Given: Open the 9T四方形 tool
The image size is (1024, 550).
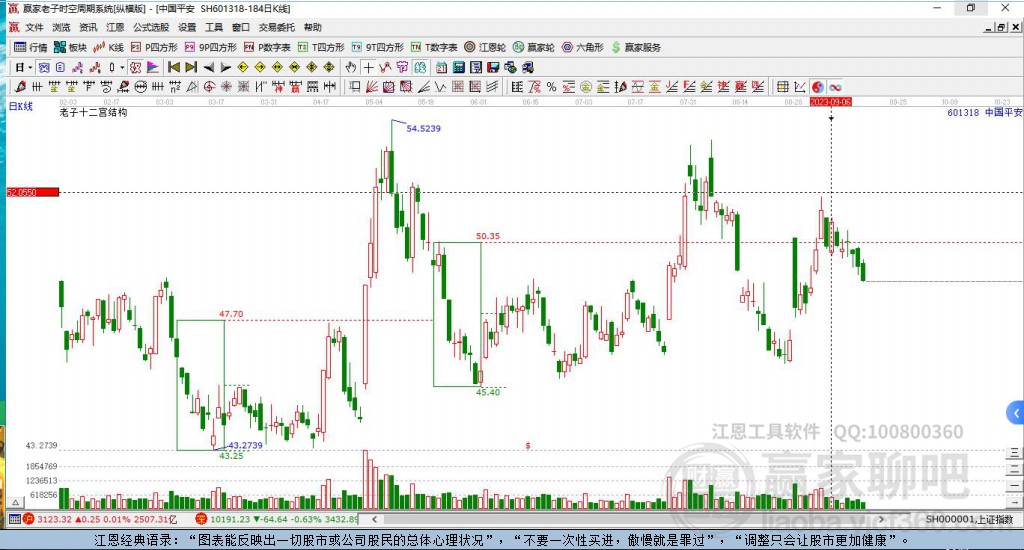Looking at the screenshot, I should tap(377, 47).
